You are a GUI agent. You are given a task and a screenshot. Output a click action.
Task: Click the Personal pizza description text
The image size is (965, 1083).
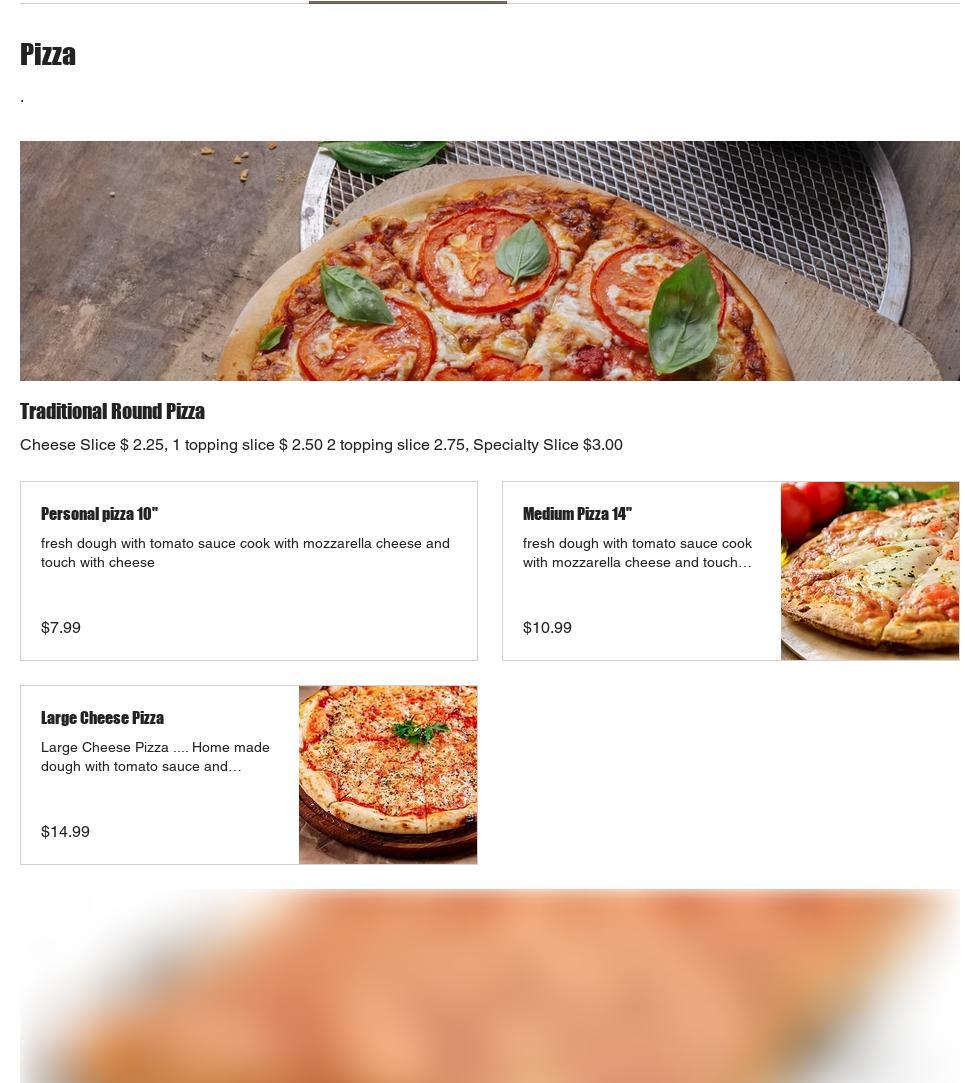pyautogui.click(x=245, y=553)
